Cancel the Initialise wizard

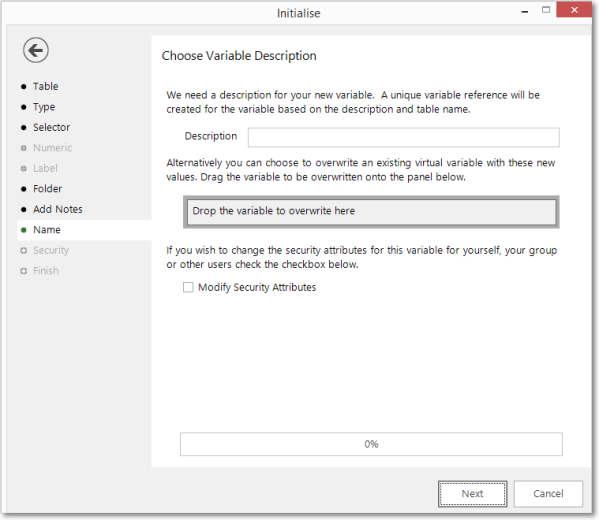pyautogui.click(x=548, y=494)
